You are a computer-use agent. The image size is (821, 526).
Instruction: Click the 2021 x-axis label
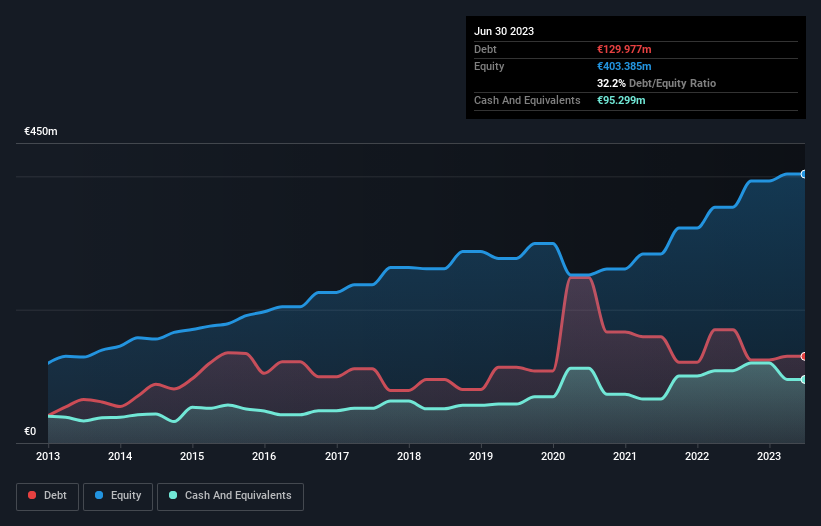(625, 456)
